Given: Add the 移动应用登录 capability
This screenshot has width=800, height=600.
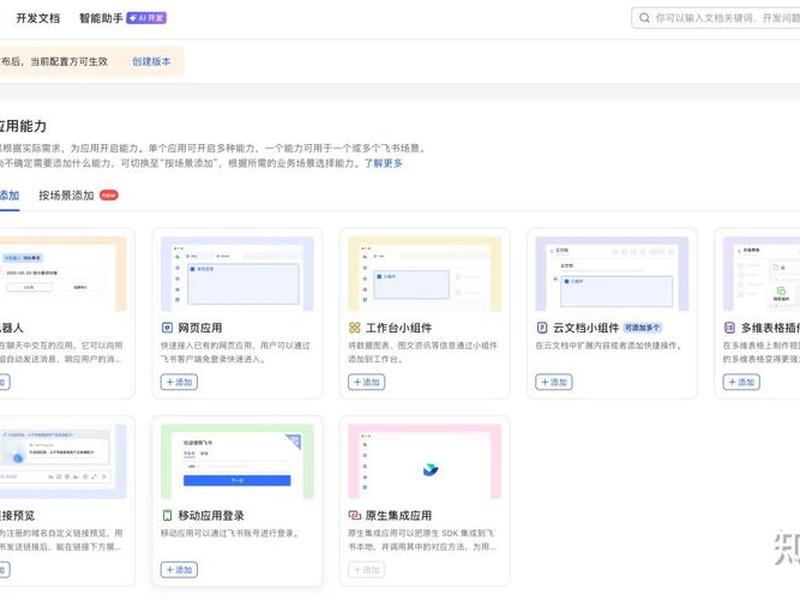Looking at the screenshot, I should (x=179, y=570).
